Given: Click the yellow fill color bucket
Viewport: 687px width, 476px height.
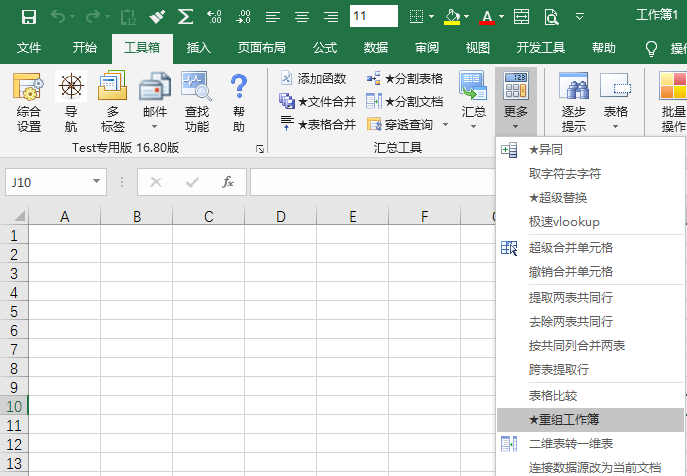Looking at the screenshot, I should [452, 16].
